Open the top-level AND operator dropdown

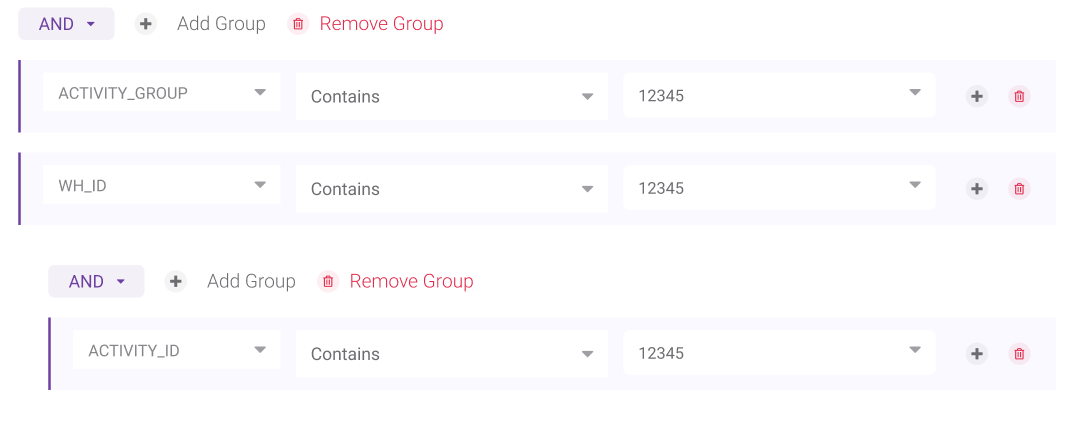coord(66,24)
